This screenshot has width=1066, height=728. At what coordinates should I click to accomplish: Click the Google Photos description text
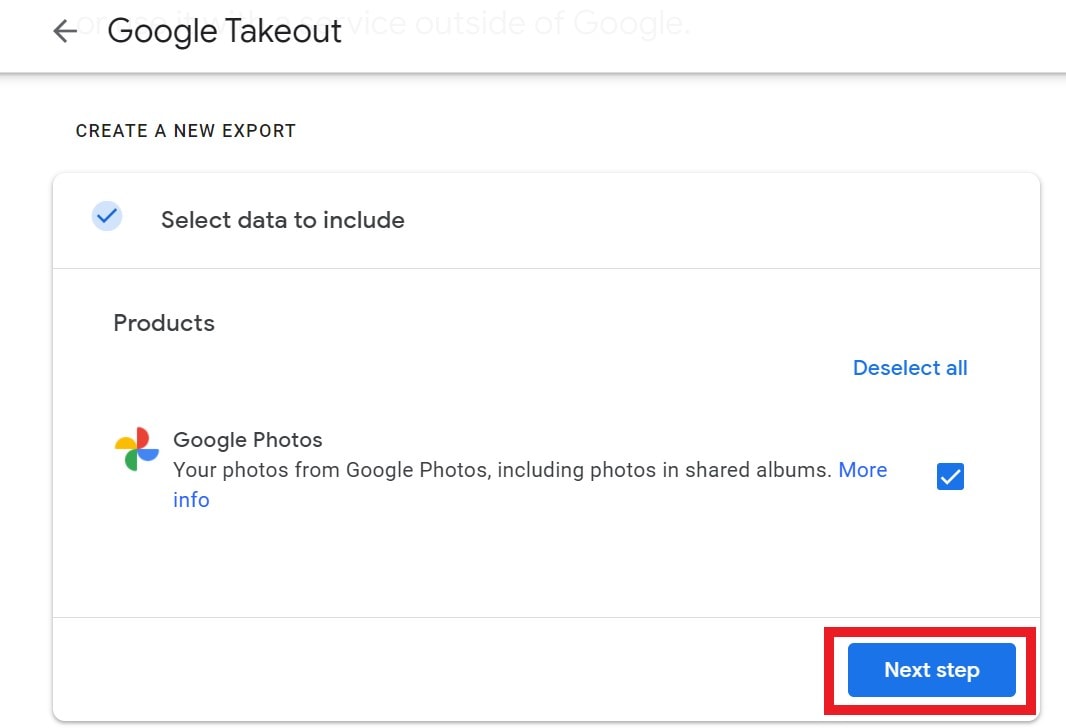click(x=500, y=470)
